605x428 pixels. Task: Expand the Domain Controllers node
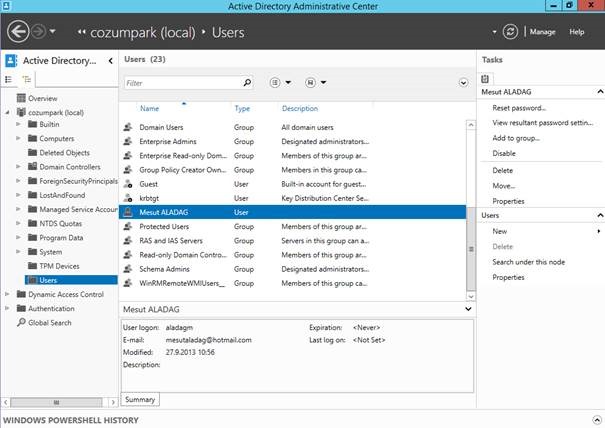18,167
